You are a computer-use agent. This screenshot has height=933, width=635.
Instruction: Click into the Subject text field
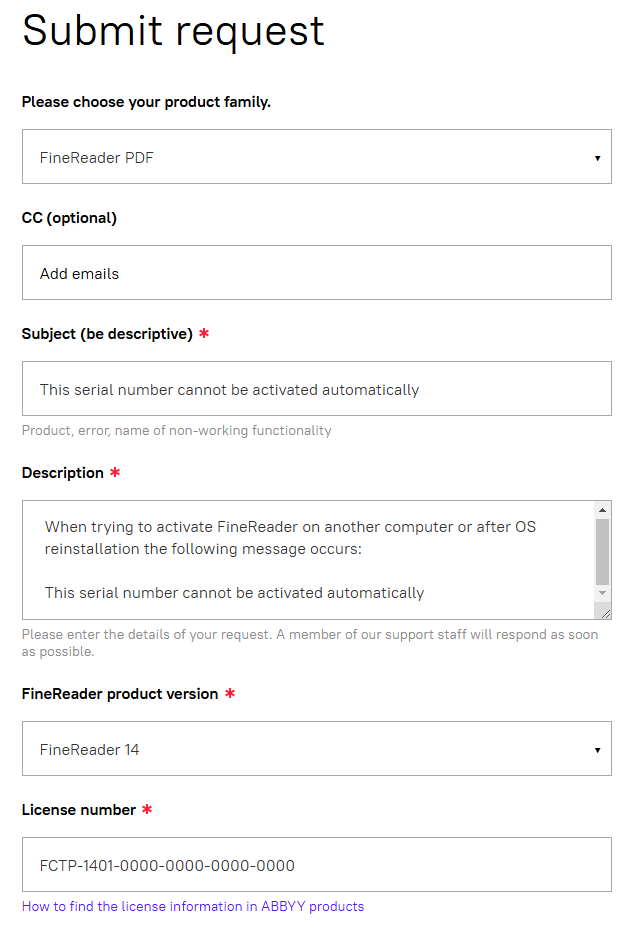point(317,389)
